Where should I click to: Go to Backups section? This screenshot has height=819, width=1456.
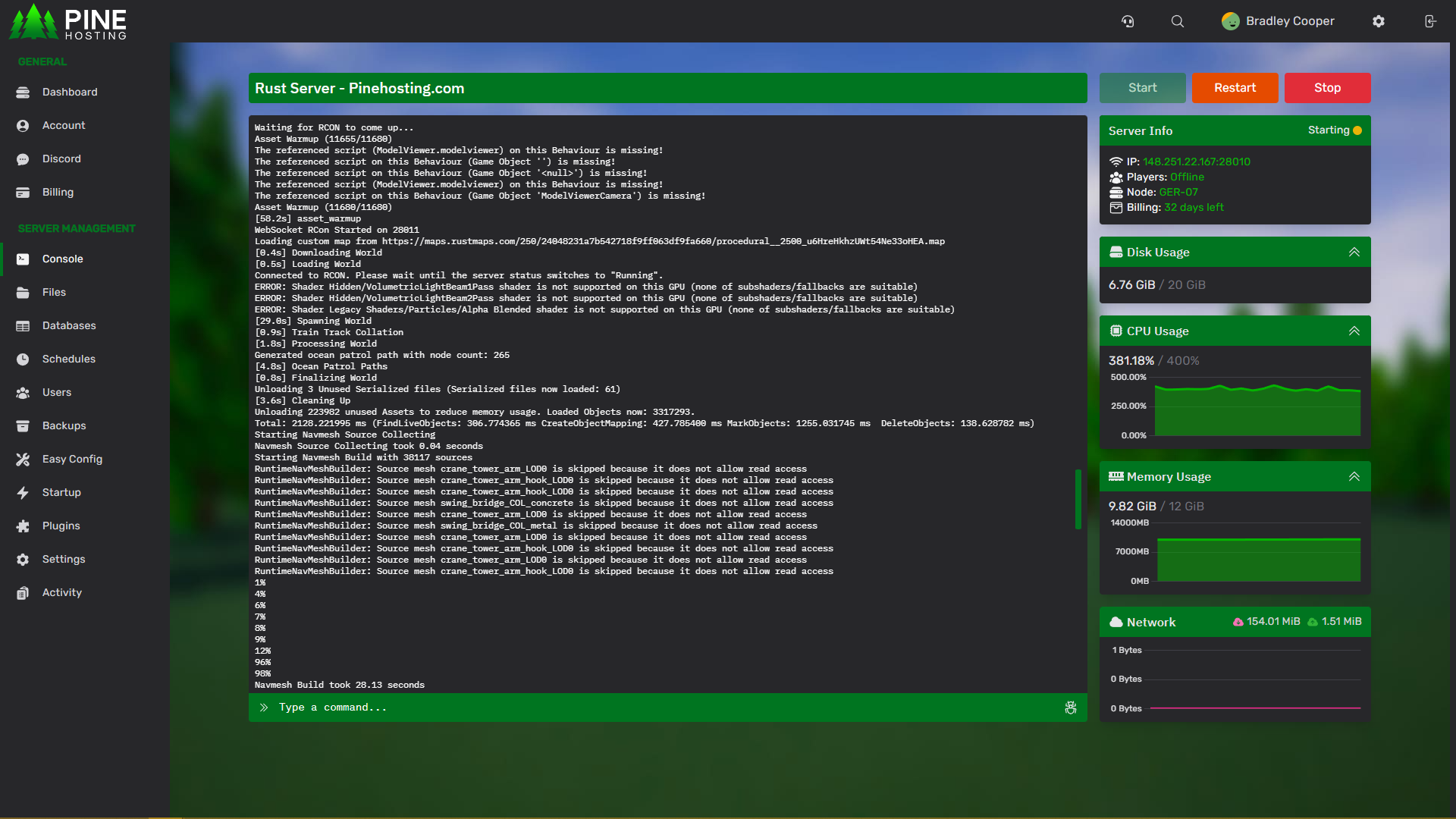pos(64,425)
